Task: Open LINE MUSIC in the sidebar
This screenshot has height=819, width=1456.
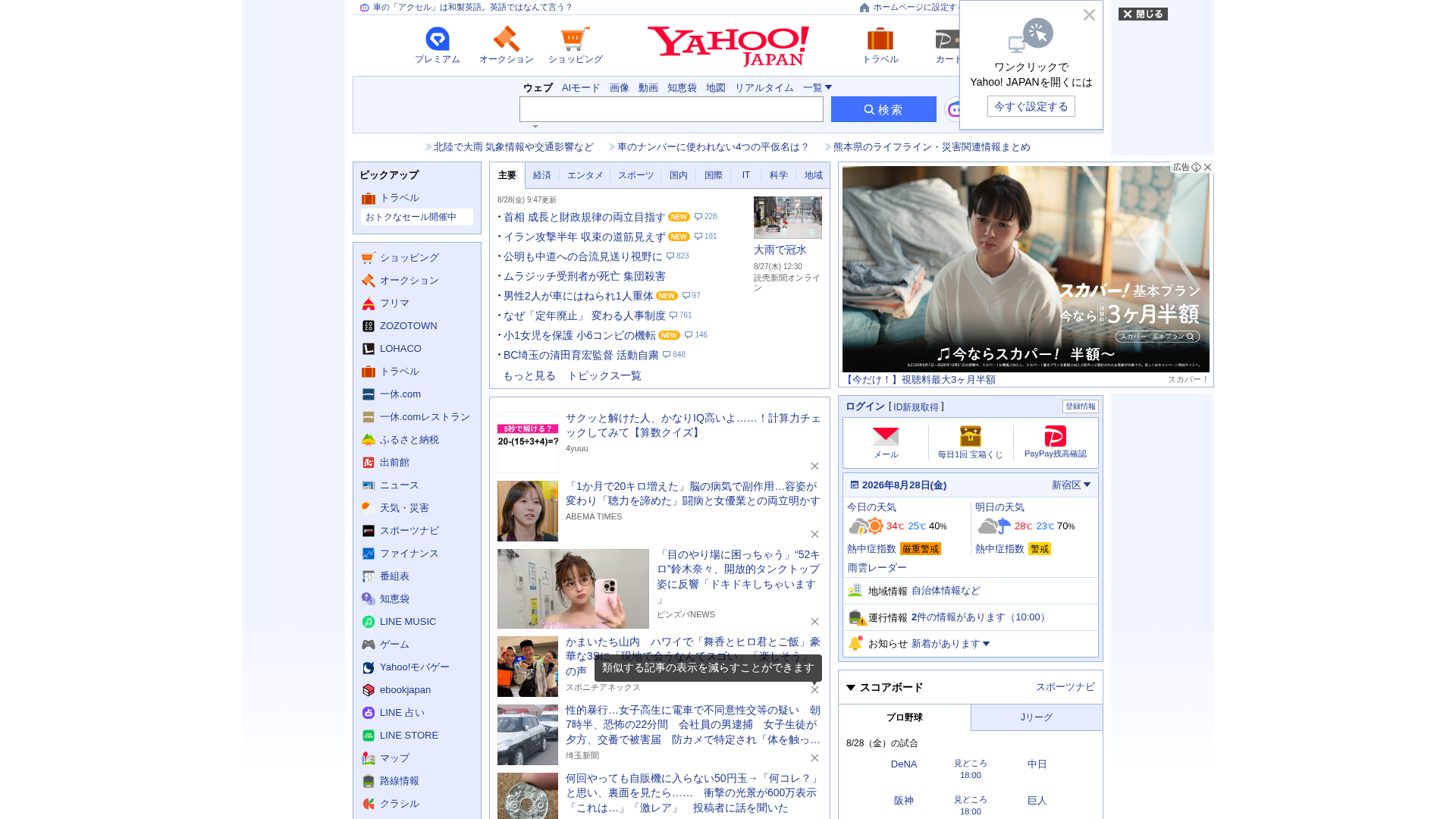Action: (408, 622)
